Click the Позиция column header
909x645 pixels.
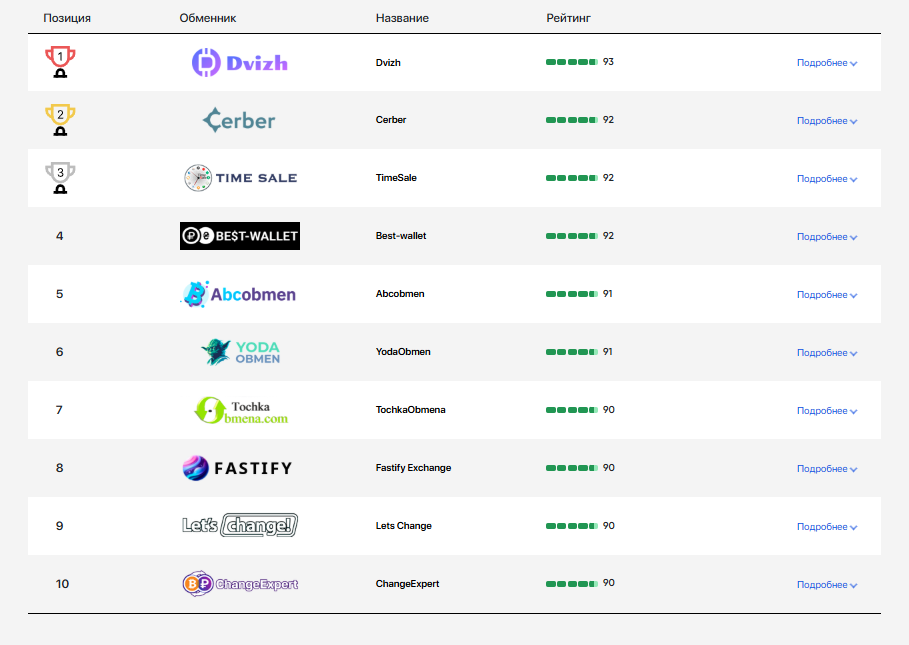coord(67,18)
